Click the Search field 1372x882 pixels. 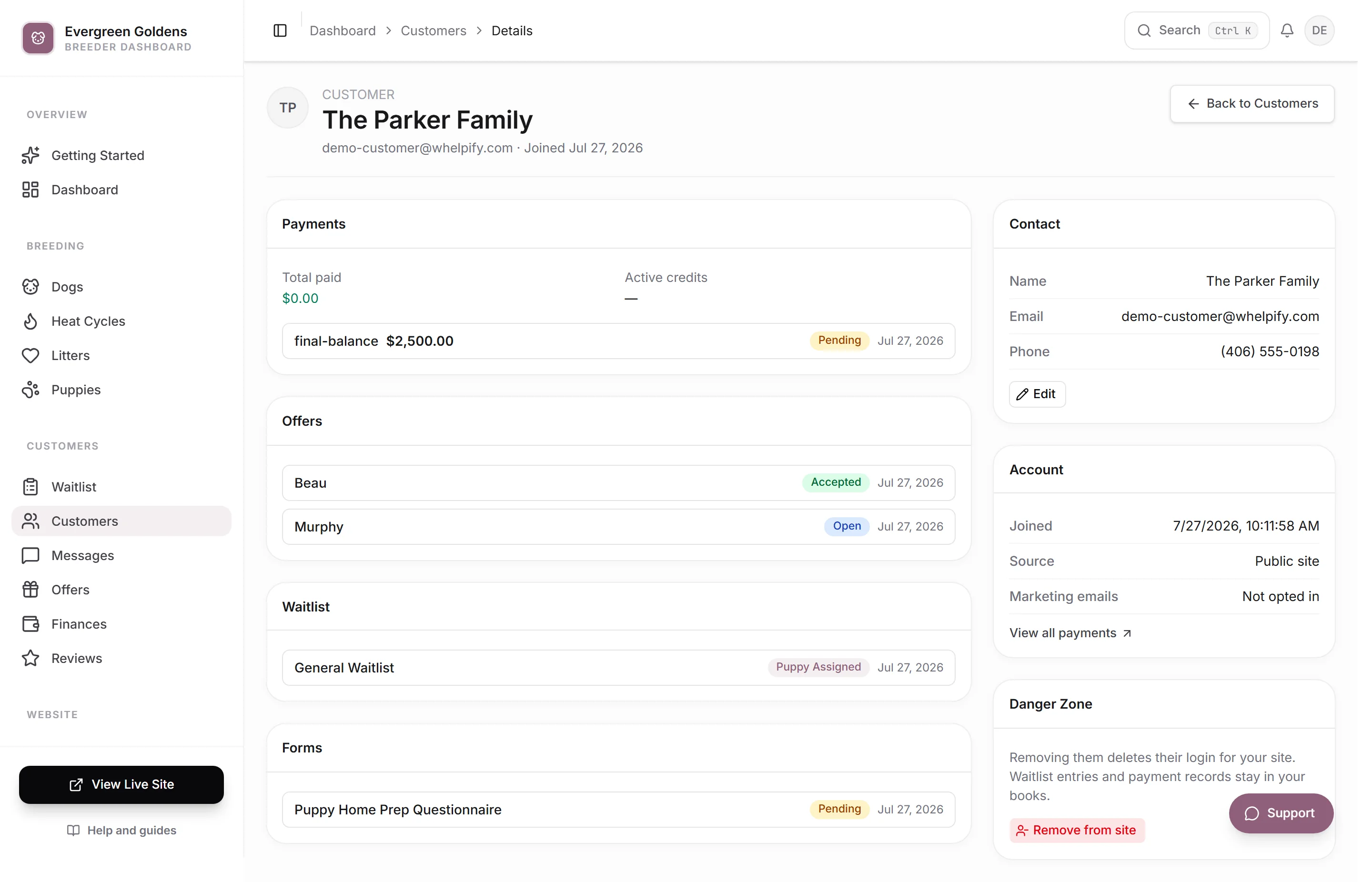[x=1197, y=30]
